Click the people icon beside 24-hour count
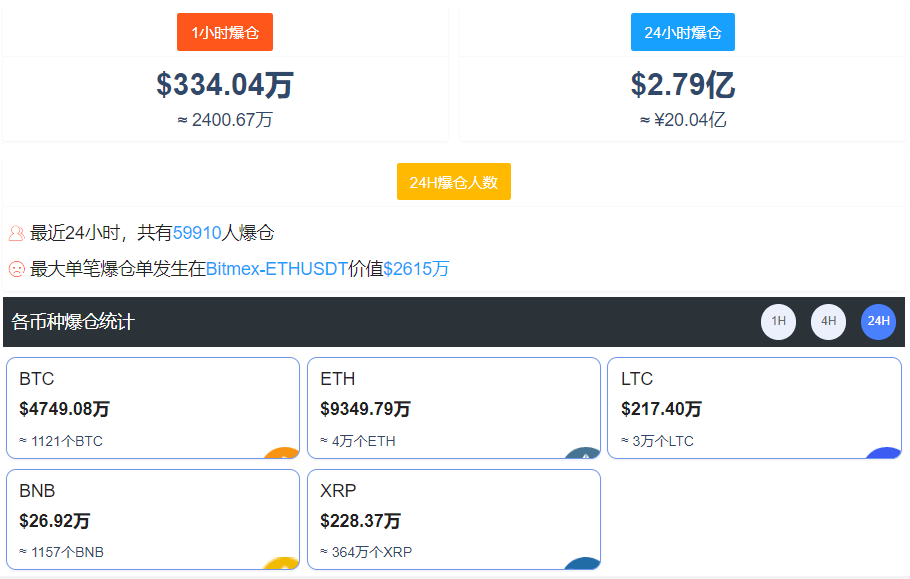The height and width of the screenshot is (579, 910). click(16, 233)
